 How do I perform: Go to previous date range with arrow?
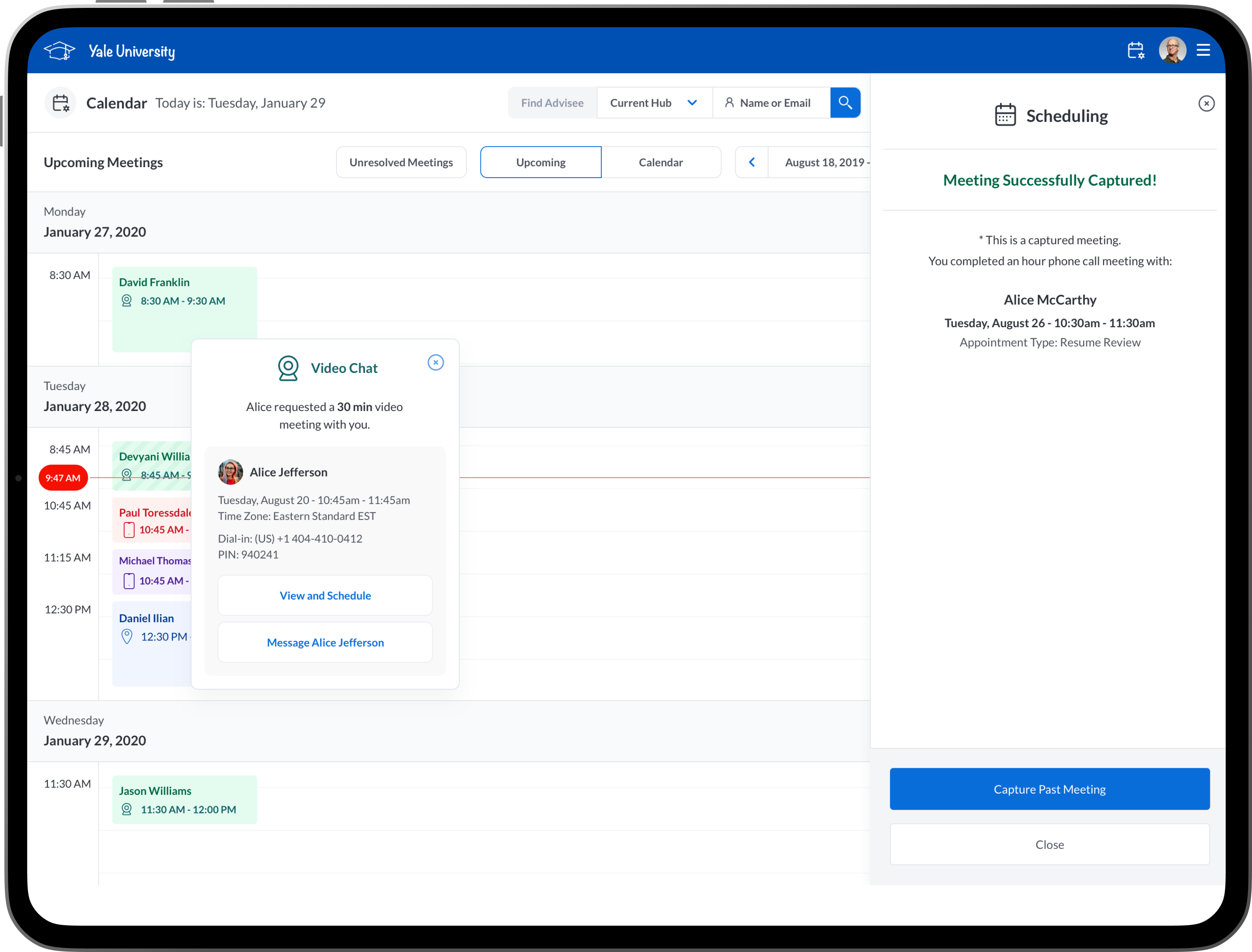pyautogui.click(x=752, y=163)
